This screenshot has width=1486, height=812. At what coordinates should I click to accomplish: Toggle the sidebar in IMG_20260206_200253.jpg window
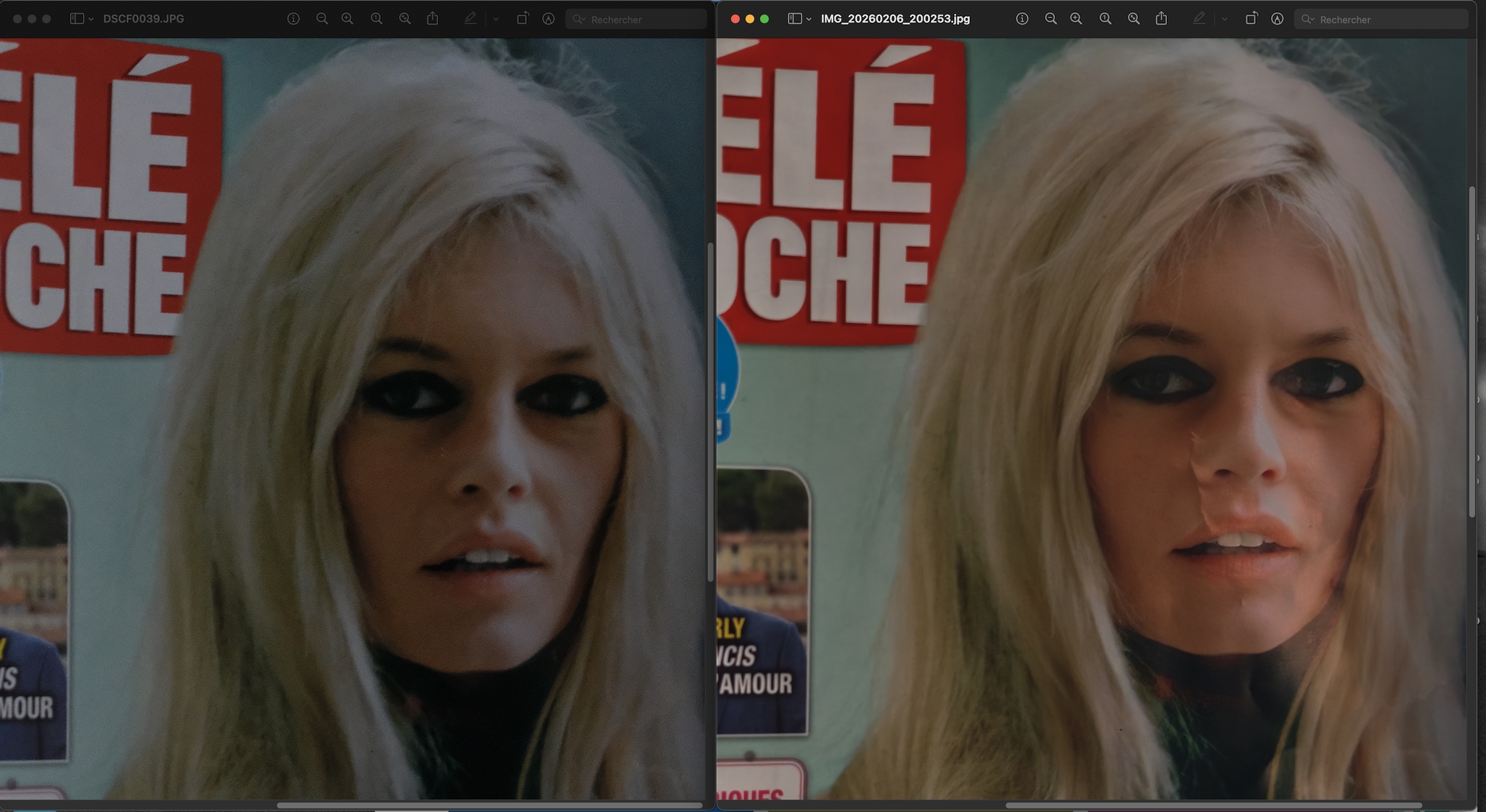pos(795,19)
